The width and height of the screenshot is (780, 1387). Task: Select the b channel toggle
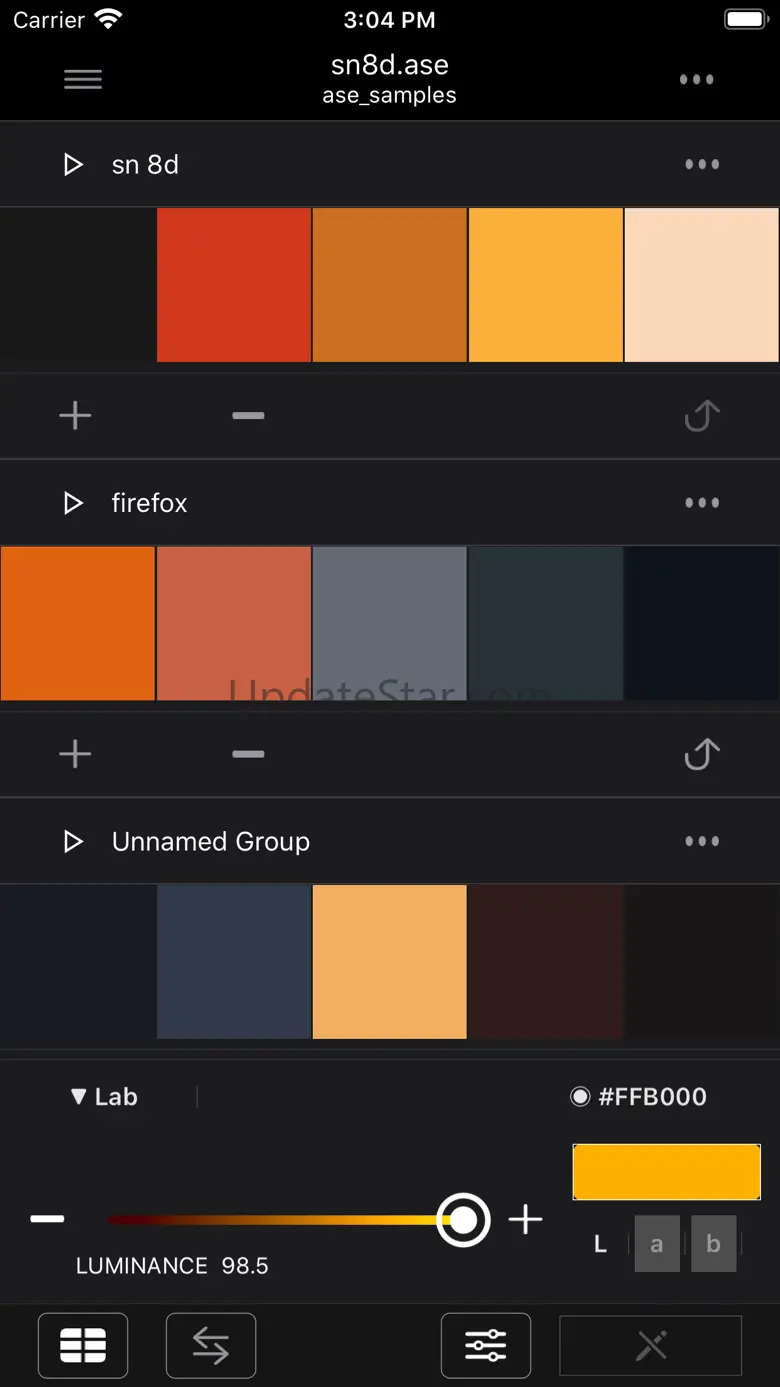[713, 1244]
